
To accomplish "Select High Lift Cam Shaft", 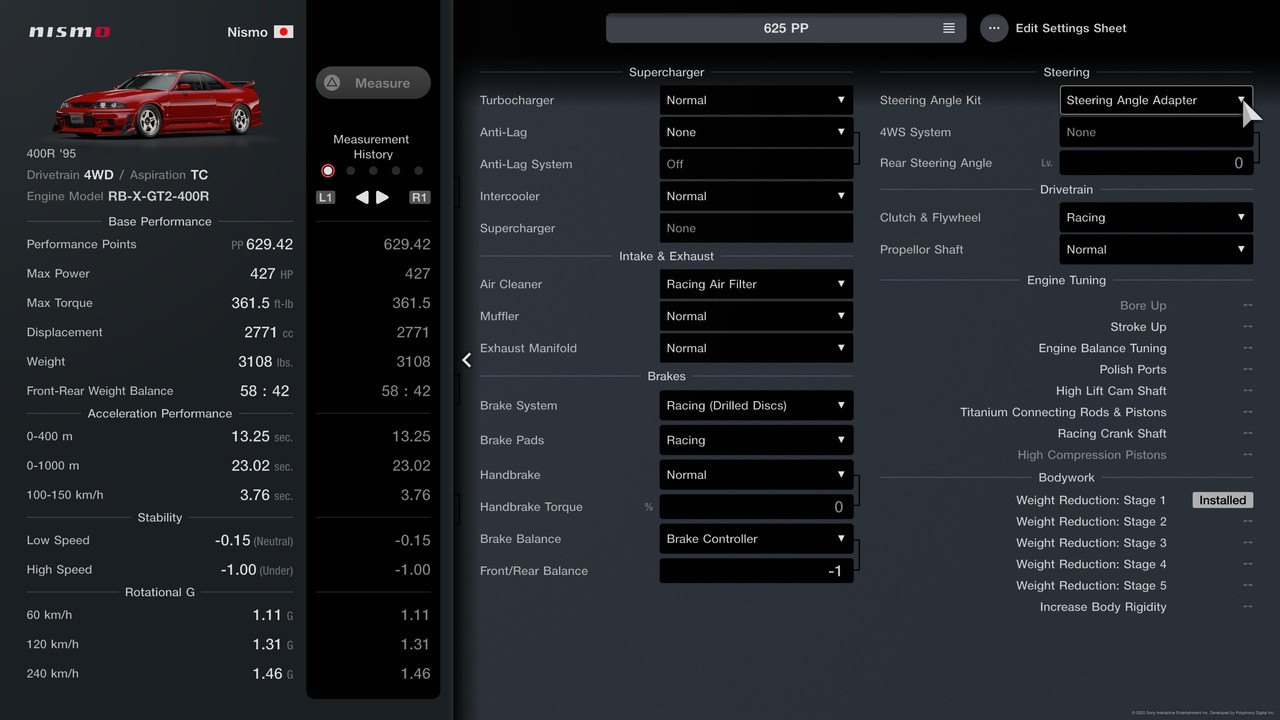I will pos(1111,391).
